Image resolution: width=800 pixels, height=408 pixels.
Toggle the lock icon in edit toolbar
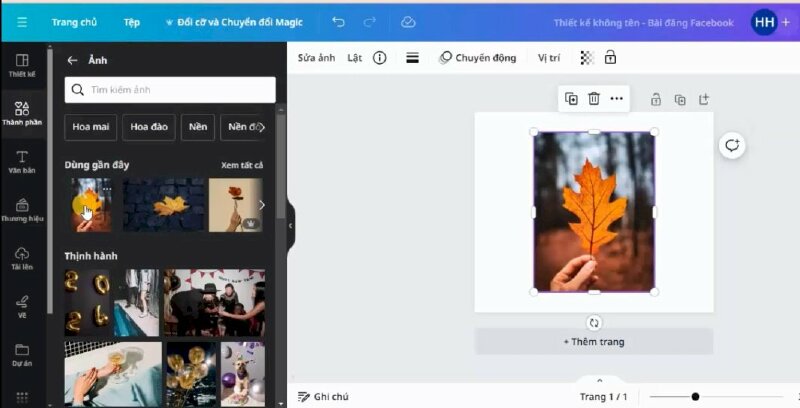click(610, 58)
